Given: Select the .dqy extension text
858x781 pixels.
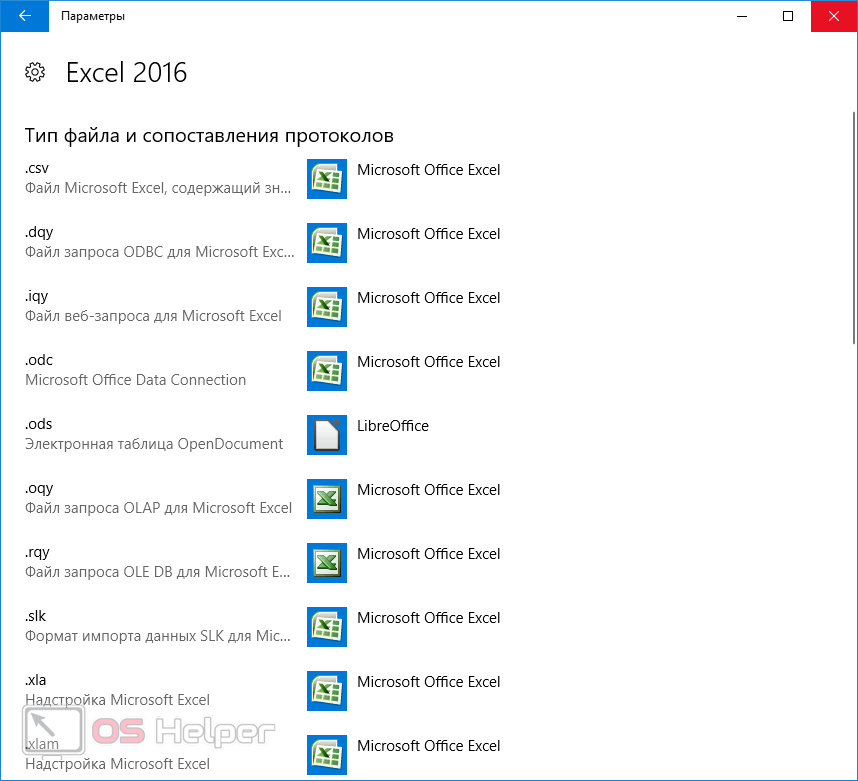Looking at the screenshot, I should pyautogui.click(x=39, y=233).
